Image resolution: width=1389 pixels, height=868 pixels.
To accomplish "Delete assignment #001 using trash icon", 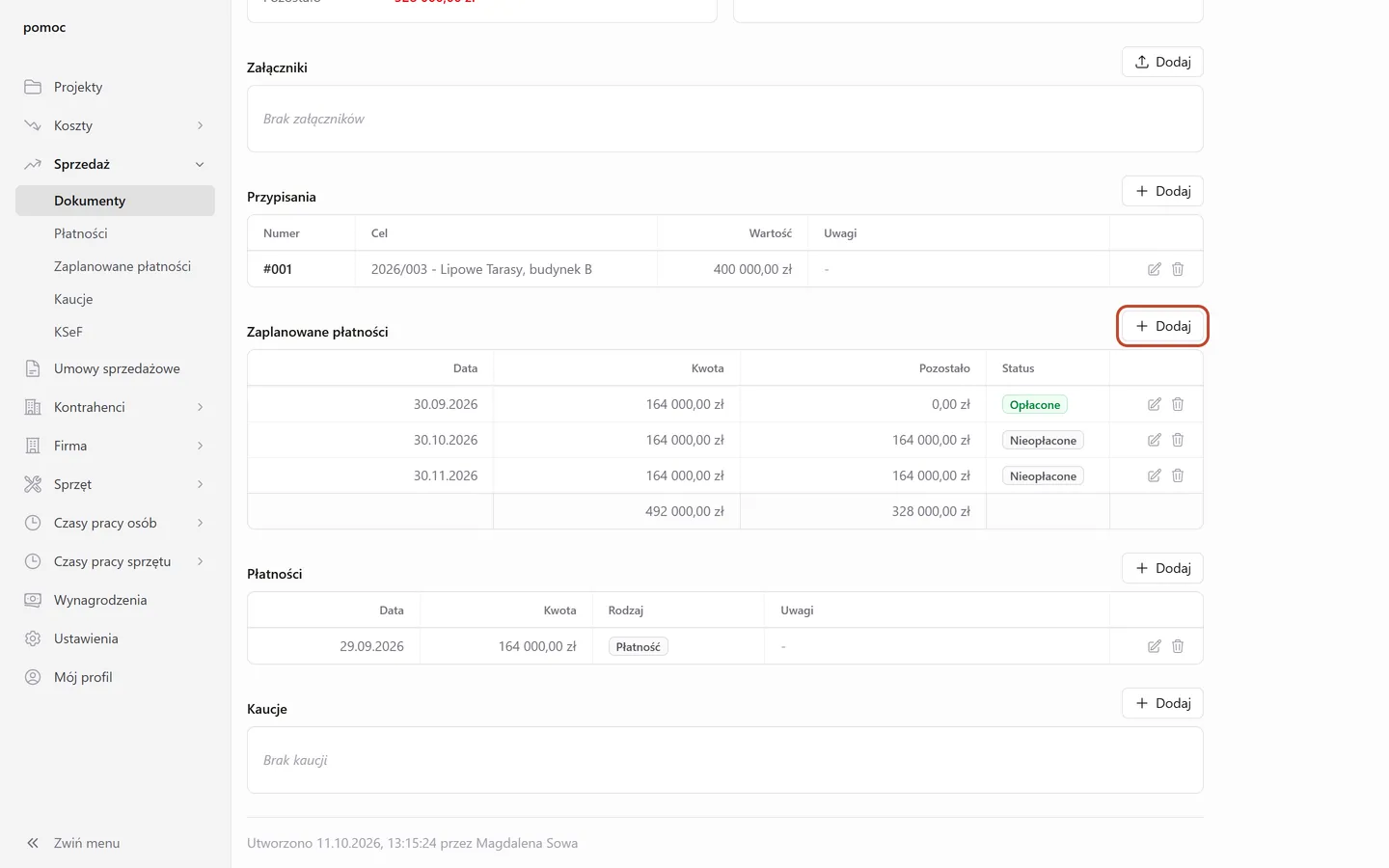I will click(x=1178, y=269).
